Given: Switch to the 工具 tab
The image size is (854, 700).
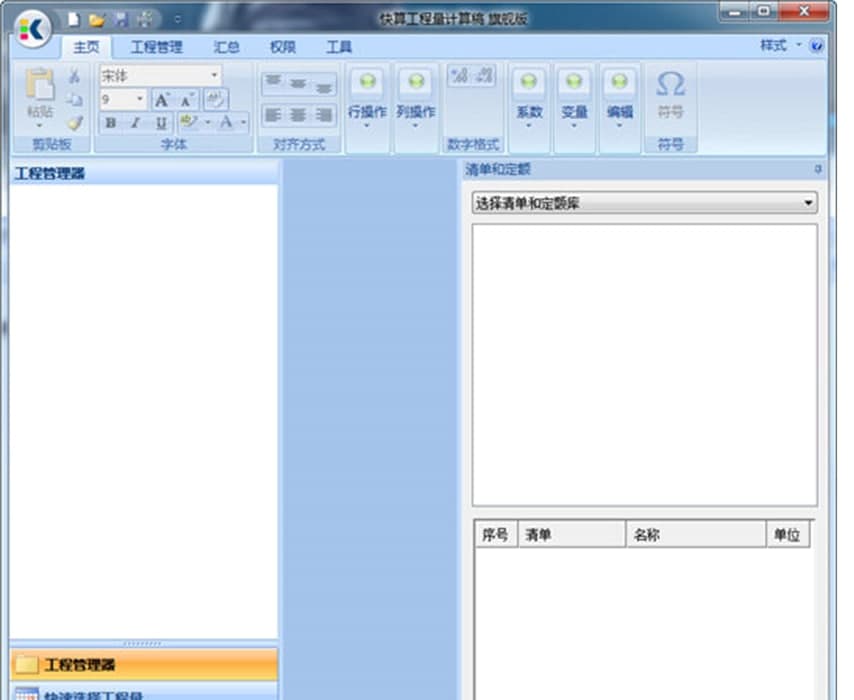Looking at the screenshot, I should tap(339, 47).
